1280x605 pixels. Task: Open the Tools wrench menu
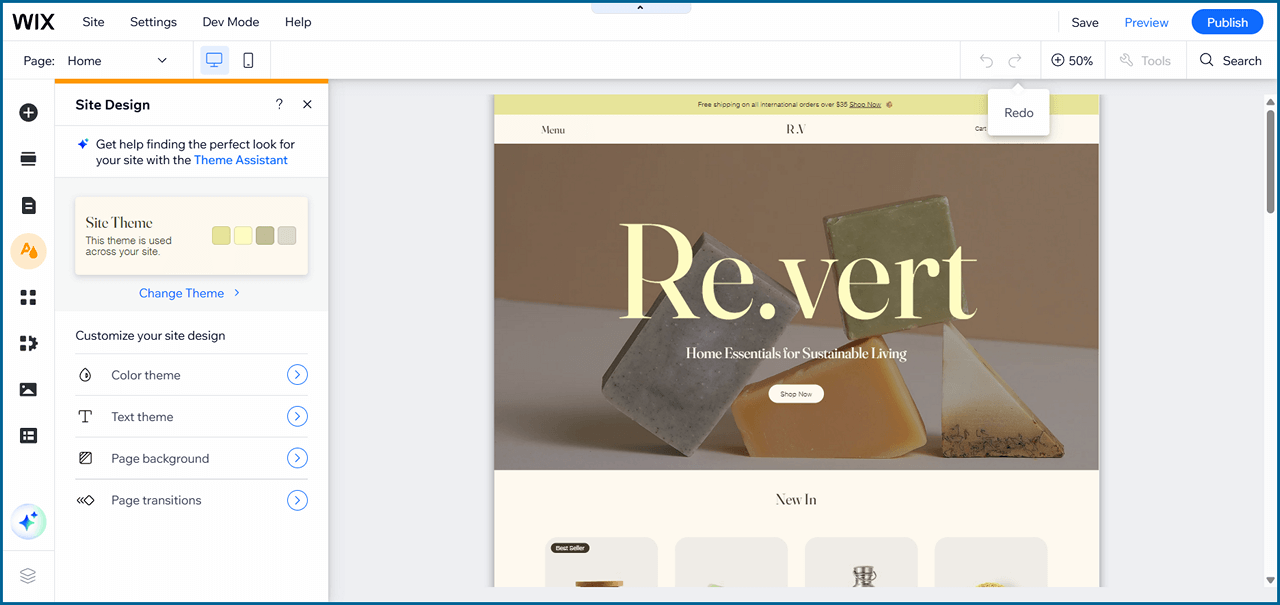1145,60
